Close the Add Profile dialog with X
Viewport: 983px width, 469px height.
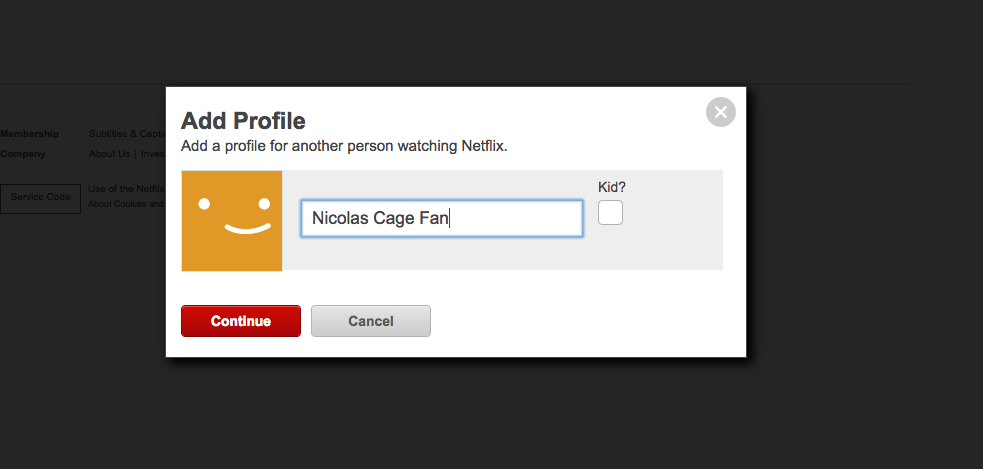[x=720, y=112]
